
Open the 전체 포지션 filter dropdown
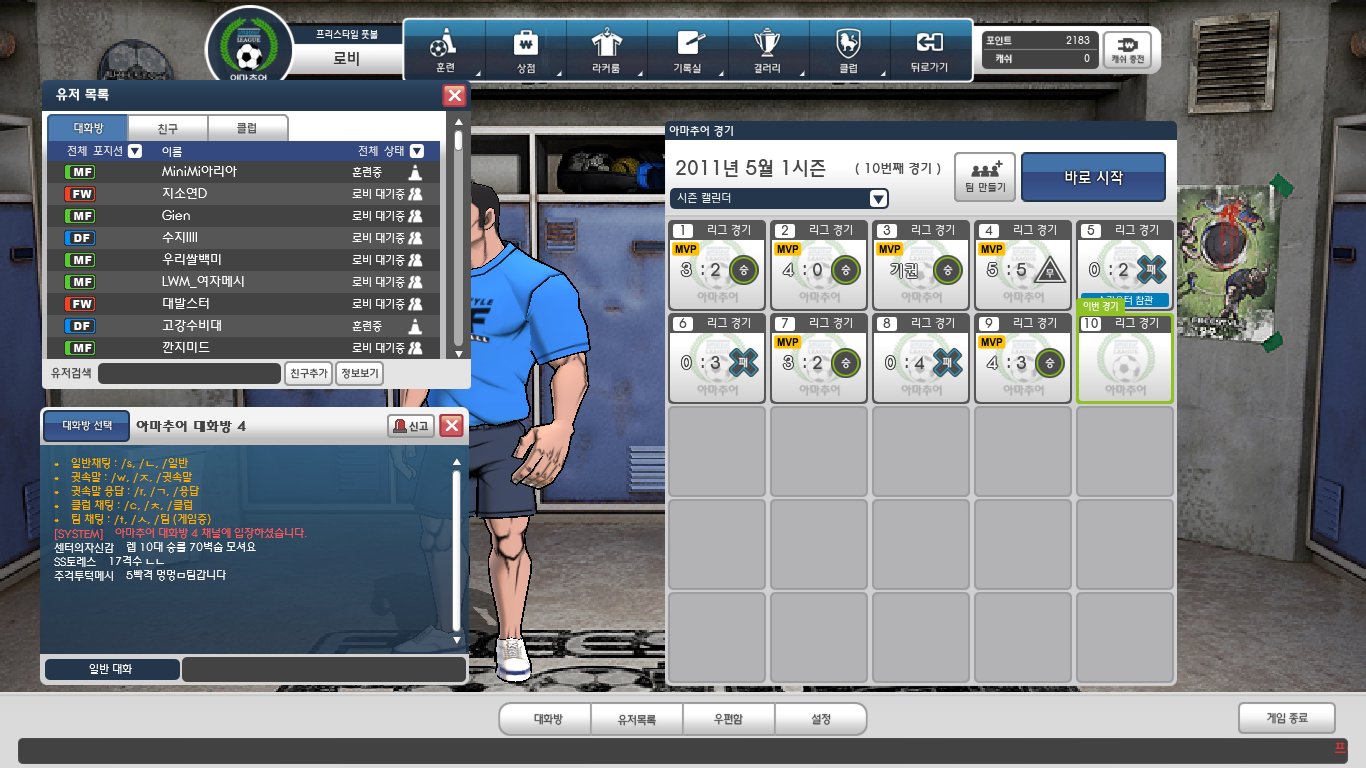[135, 152]
